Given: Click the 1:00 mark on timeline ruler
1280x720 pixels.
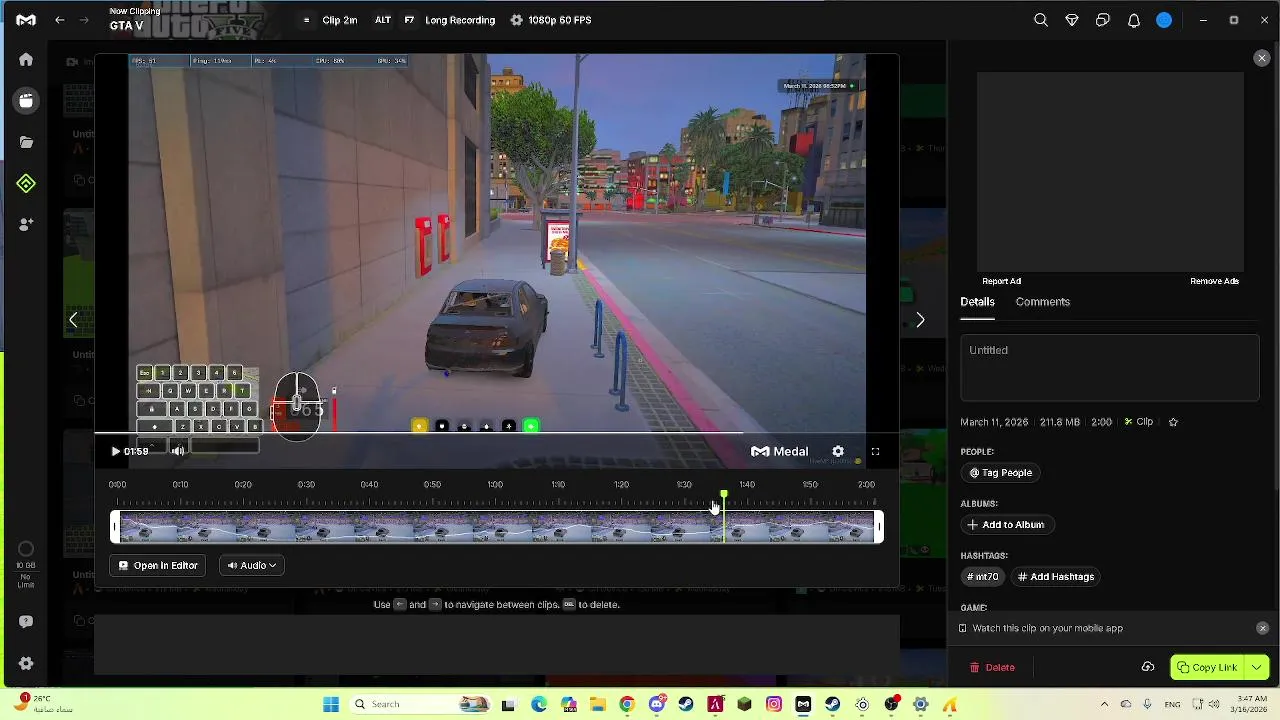Looking at the screenshot, I should click(x=495, y=485).
